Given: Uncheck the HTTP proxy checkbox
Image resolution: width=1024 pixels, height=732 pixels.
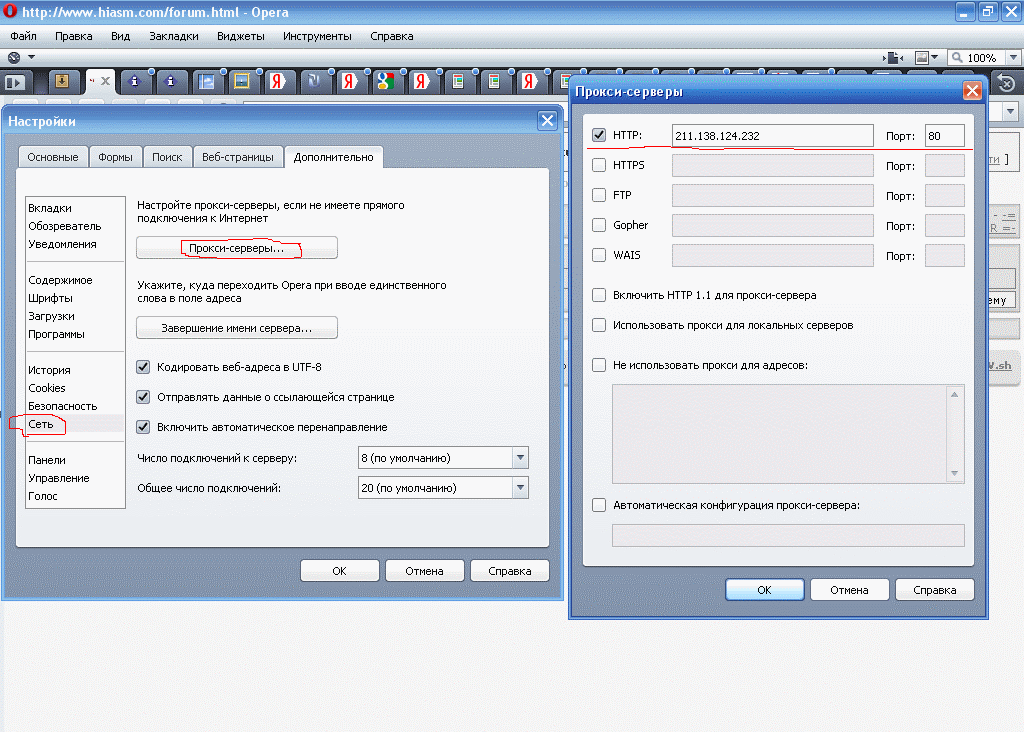Looking at the screenshot, I should click(599, 135).
